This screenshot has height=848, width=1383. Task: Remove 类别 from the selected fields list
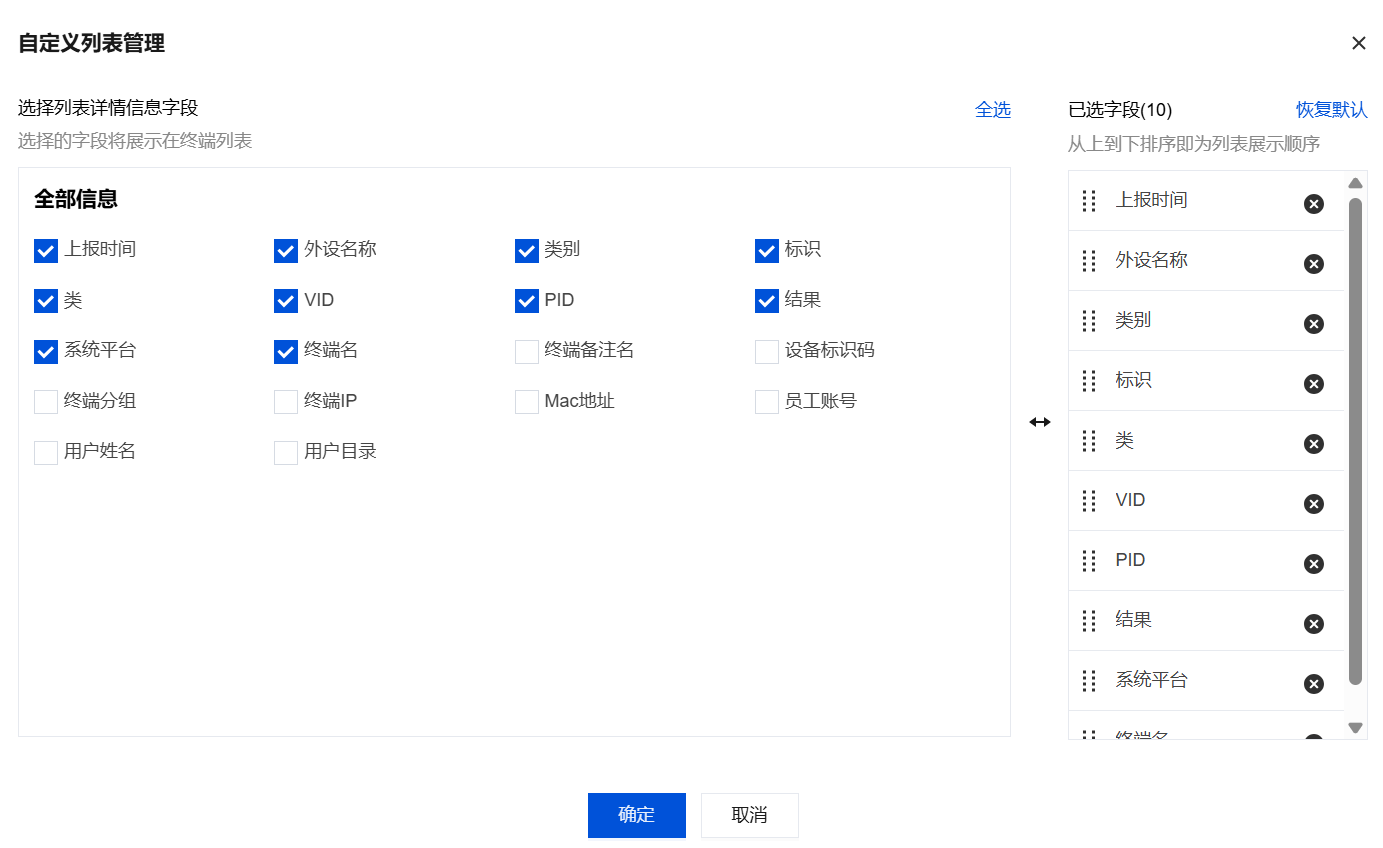pyautogui.click(x=1314, y=324)
